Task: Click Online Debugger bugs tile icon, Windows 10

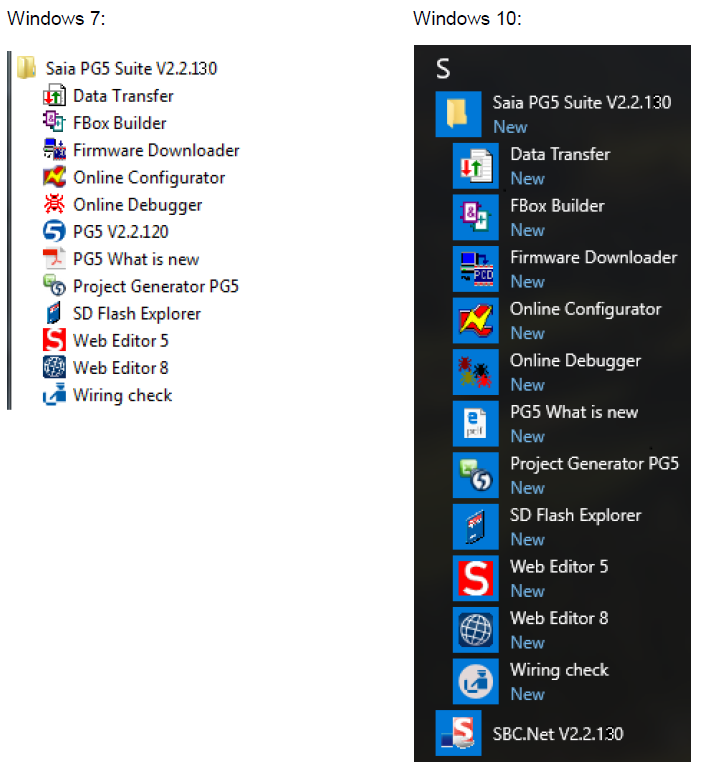Action: [x=475, y=372]
